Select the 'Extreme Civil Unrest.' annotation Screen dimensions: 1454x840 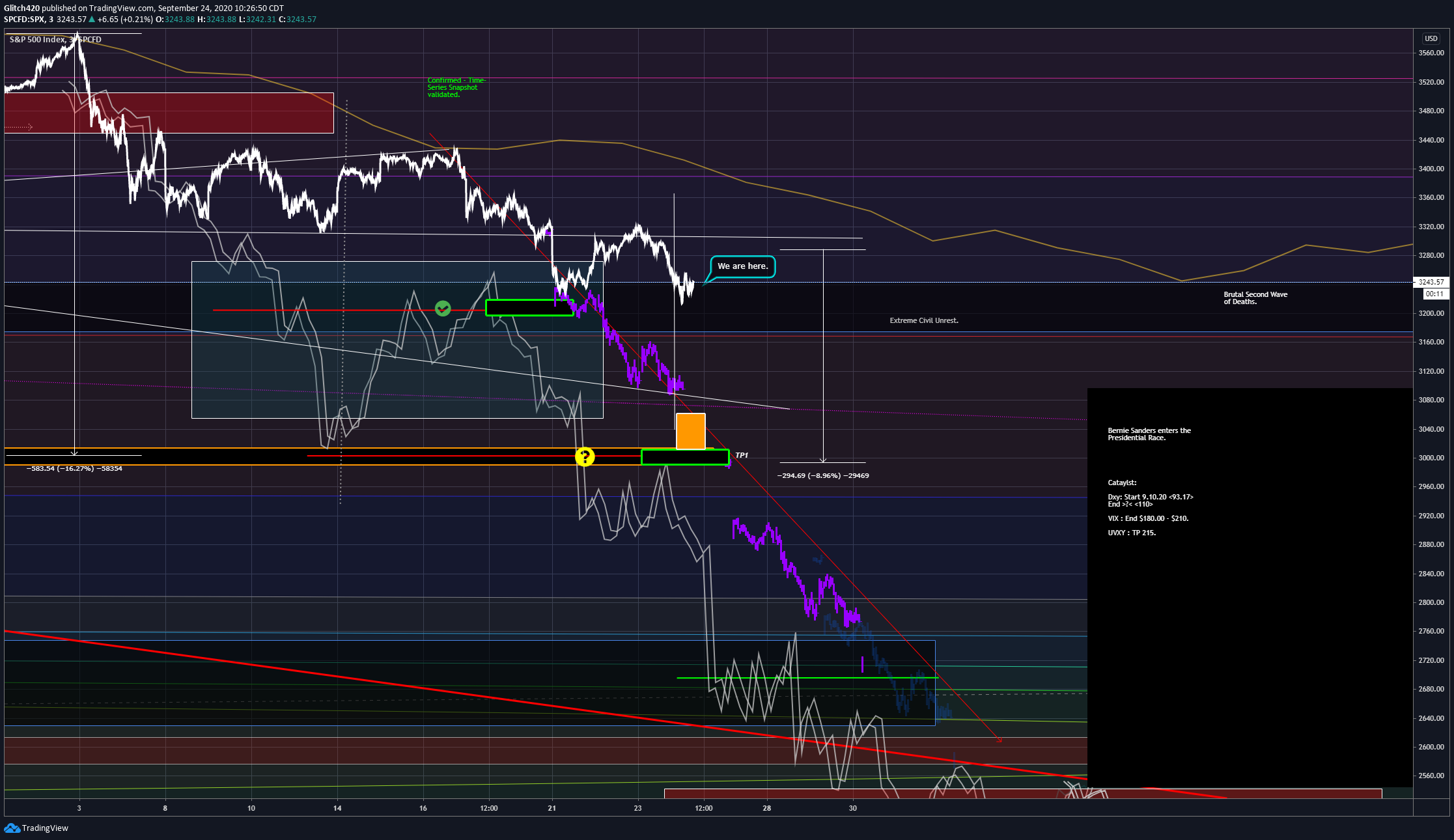coord(924,320)
